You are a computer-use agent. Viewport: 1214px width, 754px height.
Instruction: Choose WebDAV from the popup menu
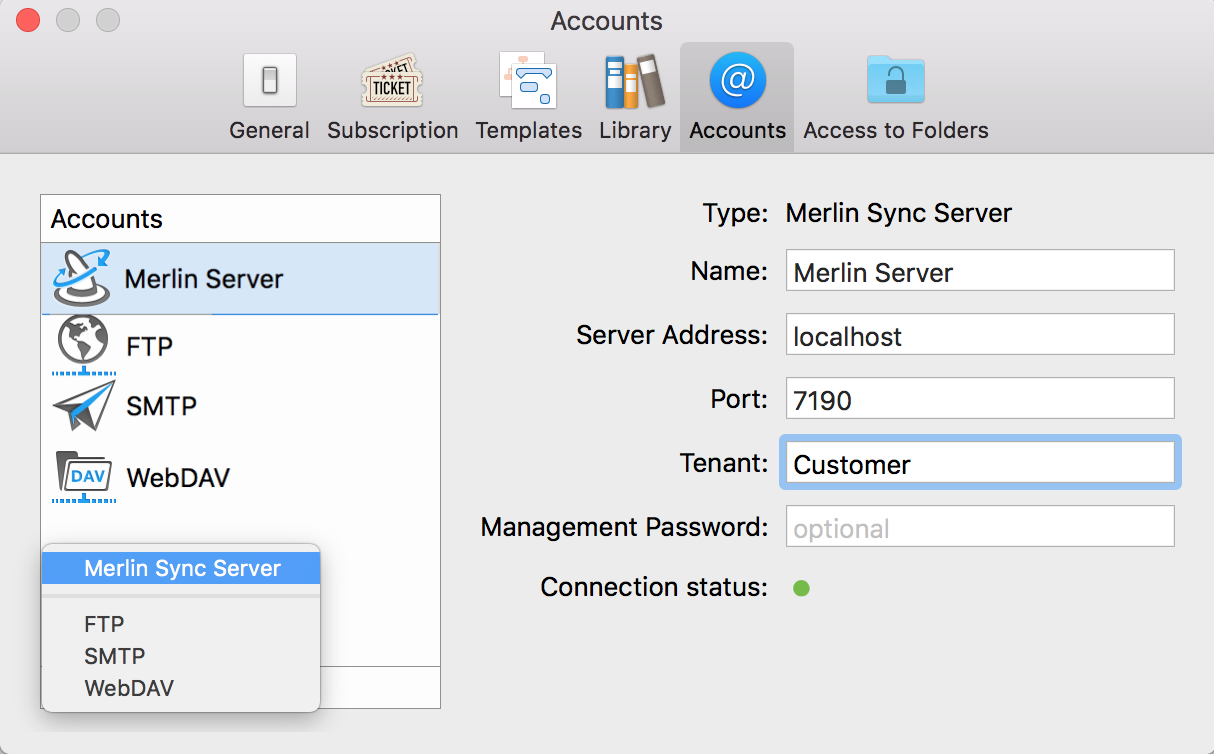click(x=181, y=688)
